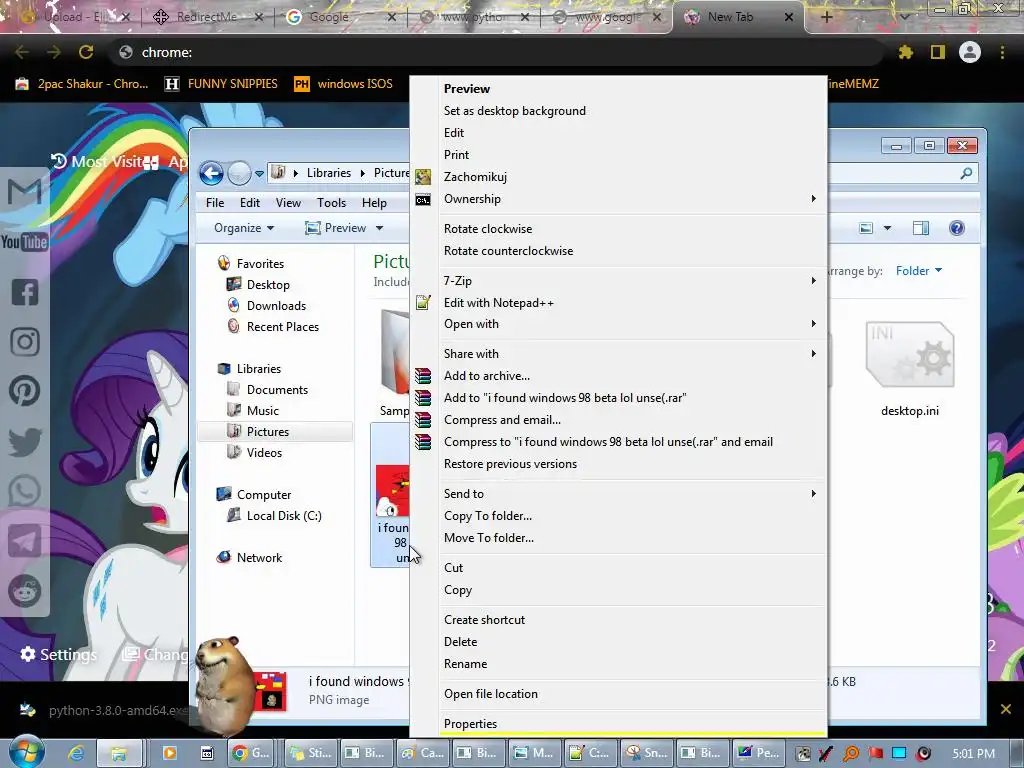Click the Zachomikuj menu entry icon
The height and width of the screenshot is (768, 1024).
coord(423,177)
